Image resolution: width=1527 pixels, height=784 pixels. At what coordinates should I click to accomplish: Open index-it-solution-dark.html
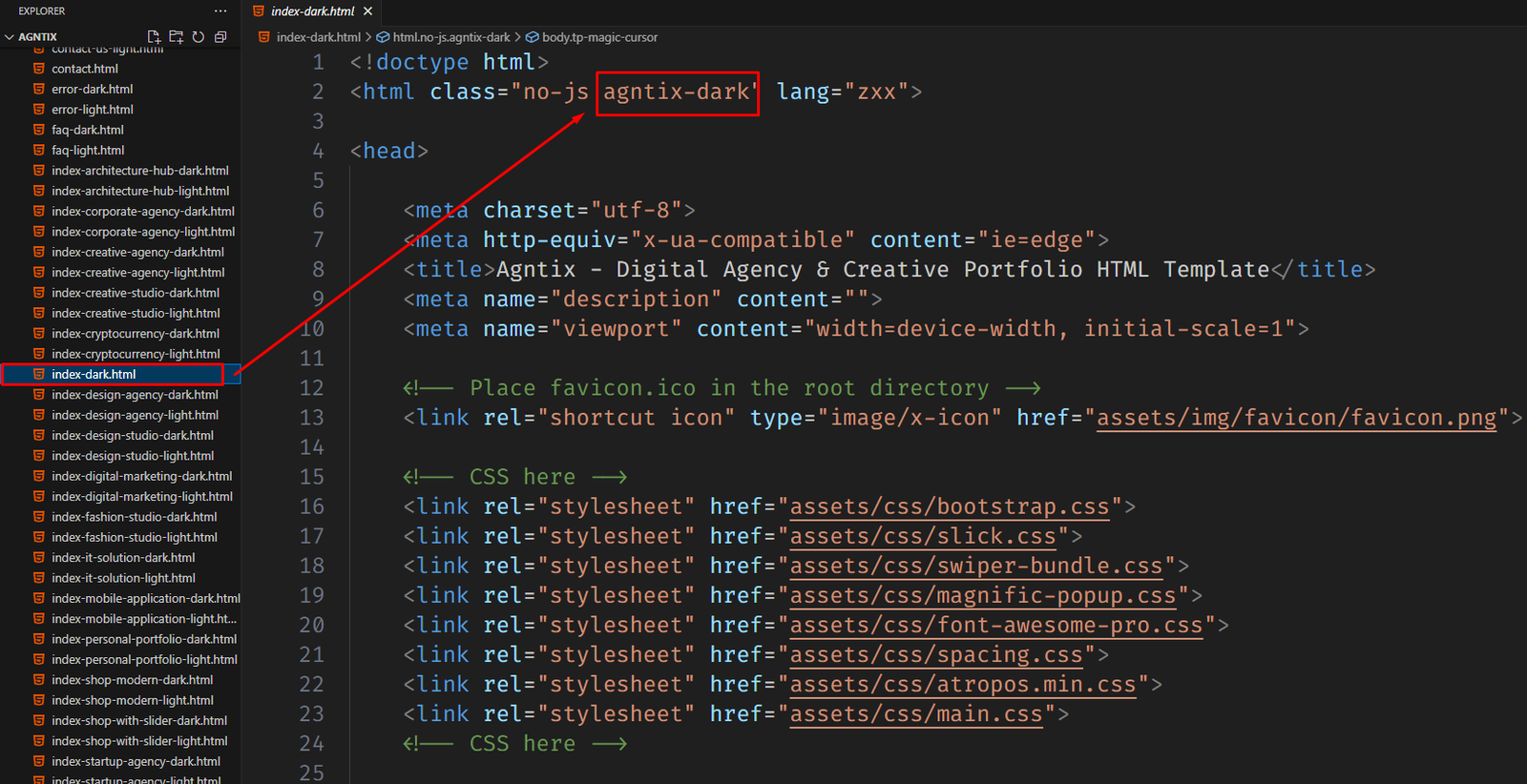123,558
